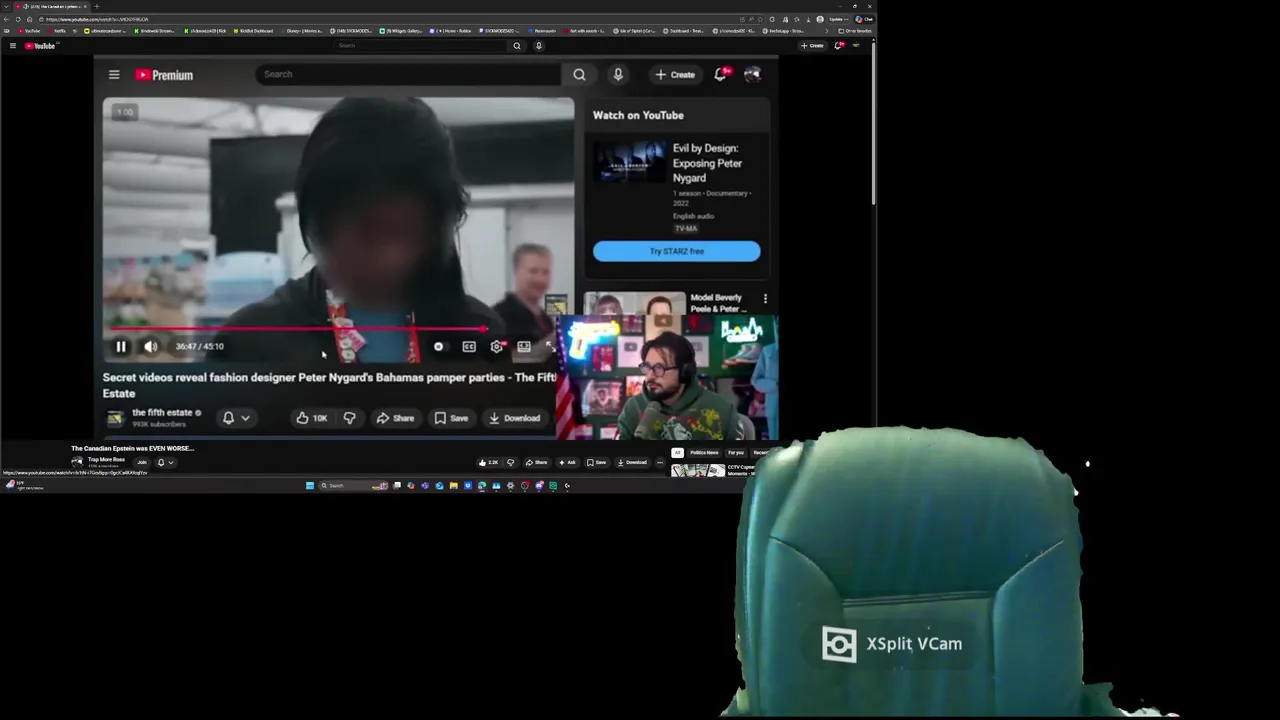Share The Canadian Epstein video
The width and height of the screenshot is (1280, 720).
537,462
